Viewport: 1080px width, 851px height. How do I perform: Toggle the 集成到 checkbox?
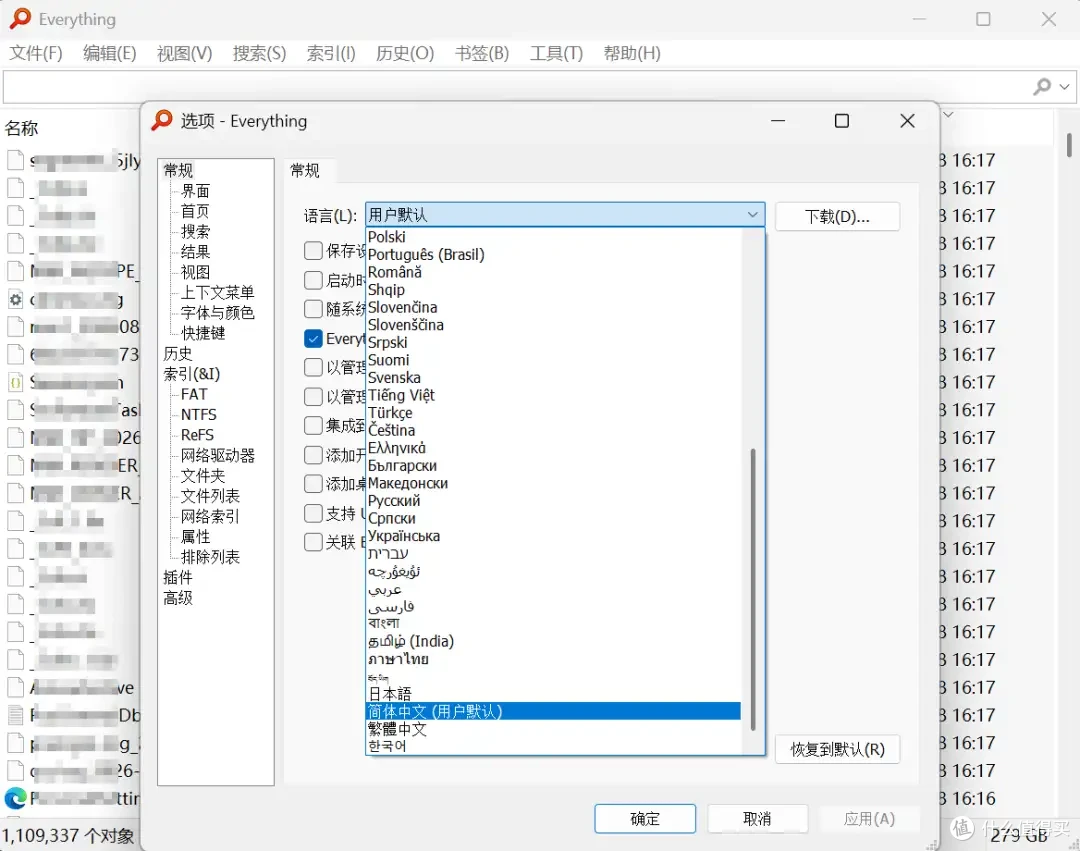point(313,426)
